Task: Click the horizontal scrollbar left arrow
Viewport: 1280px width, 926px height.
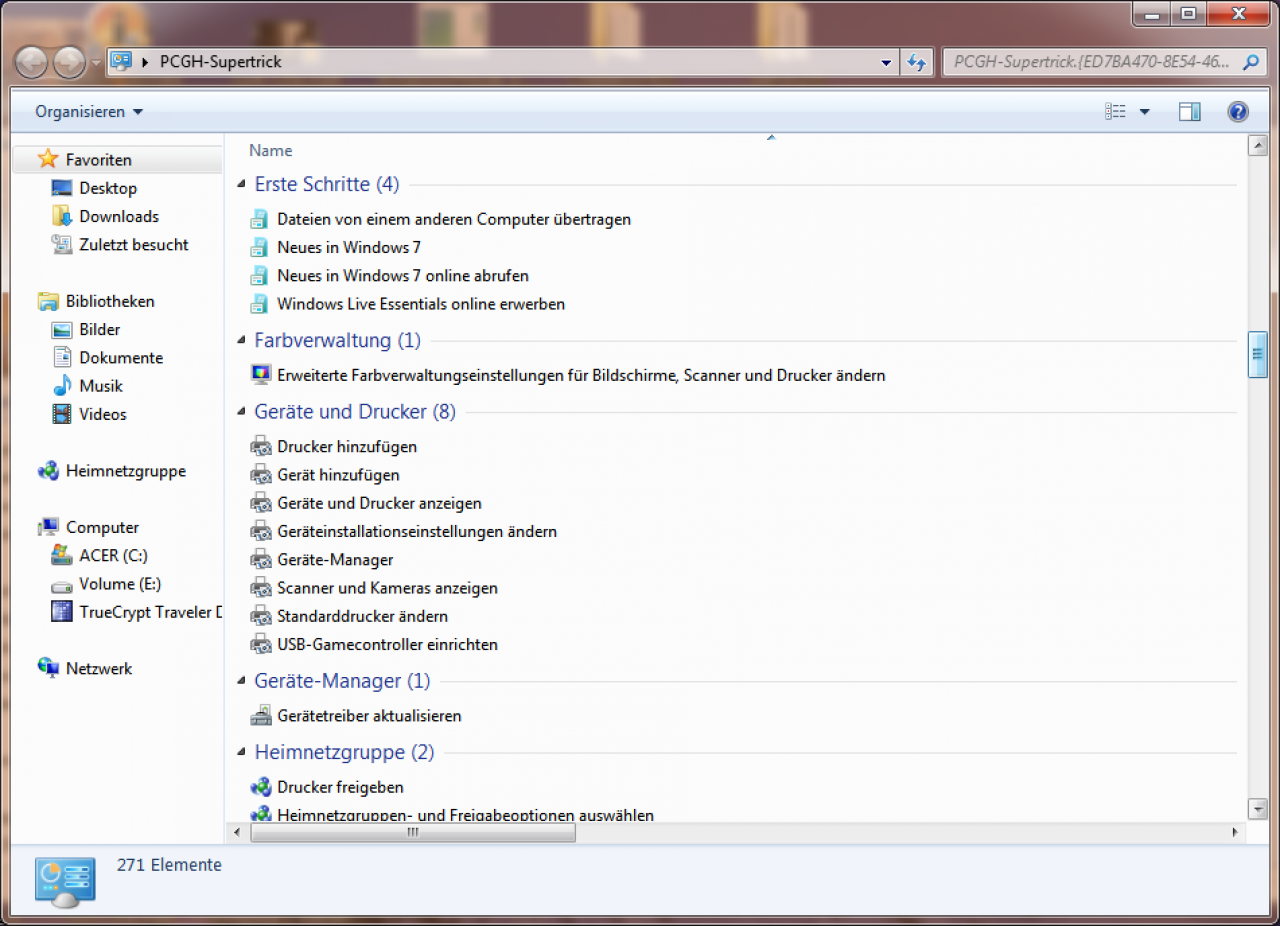Action: [237, 832]
